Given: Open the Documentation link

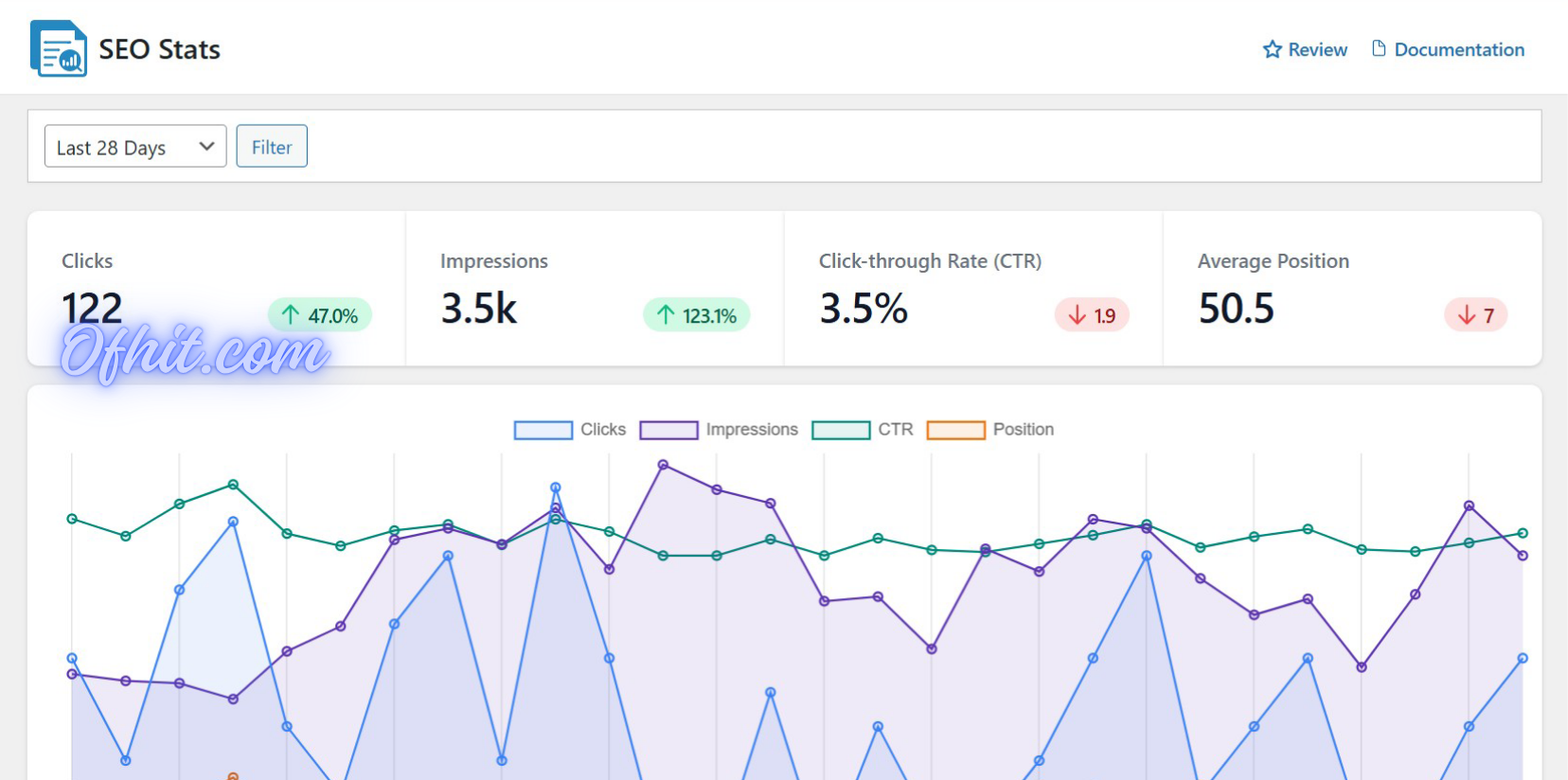Looking at the screenshot, I should point(1459,49).
